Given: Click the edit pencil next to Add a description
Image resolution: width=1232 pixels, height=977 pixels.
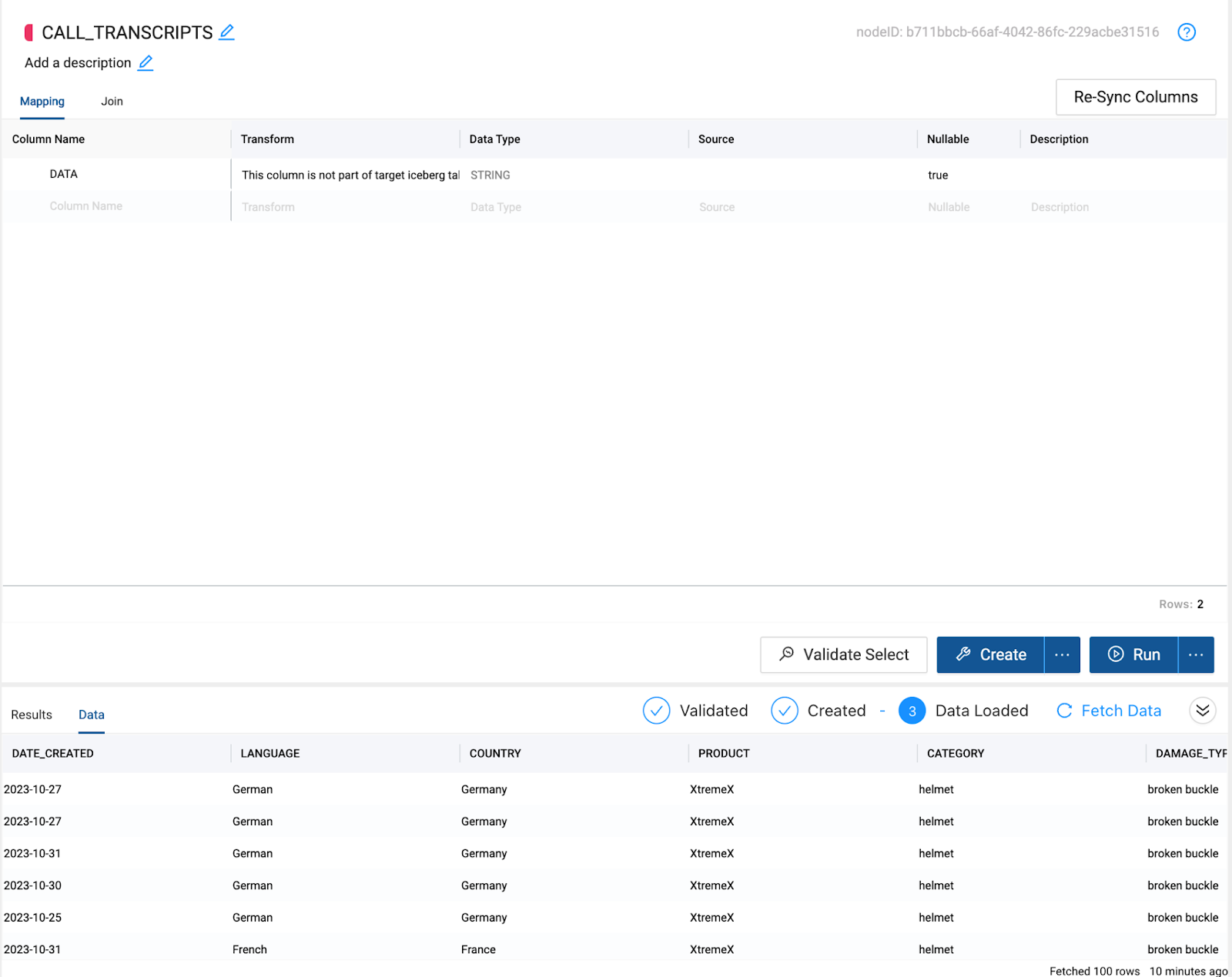Looking at the screenshot, I should (146, 63).
